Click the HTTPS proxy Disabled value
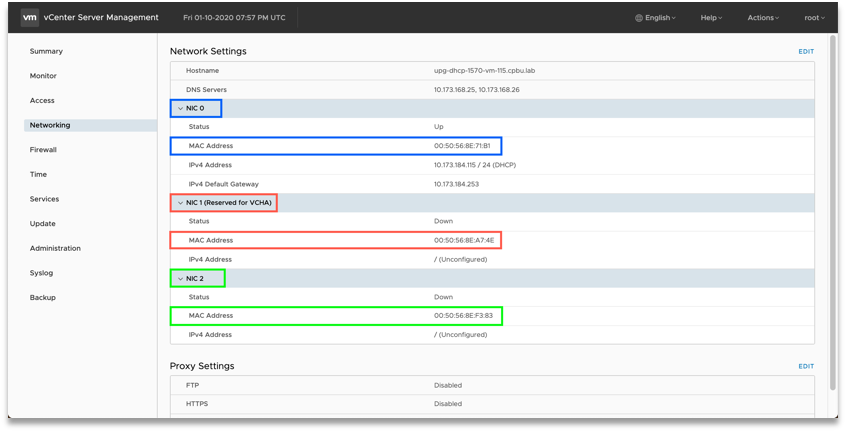The height and width of the screenshot is (432, 846). coord(448,403)
